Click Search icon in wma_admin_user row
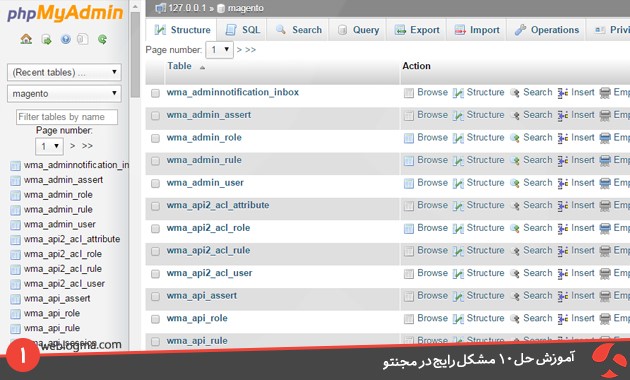Image resolution: width=630 pixels, height=380 pixels. pos(515,183)
